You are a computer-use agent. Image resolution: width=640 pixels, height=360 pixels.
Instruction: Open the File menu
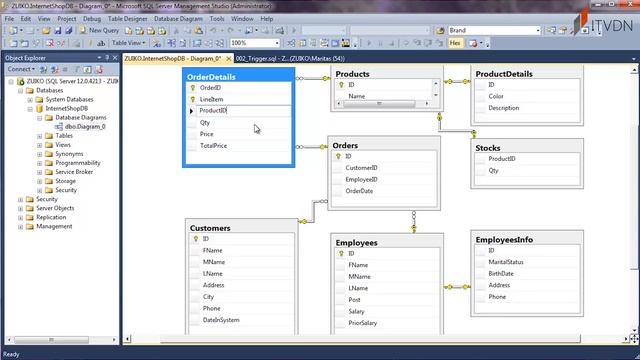(x=9, y=19)
